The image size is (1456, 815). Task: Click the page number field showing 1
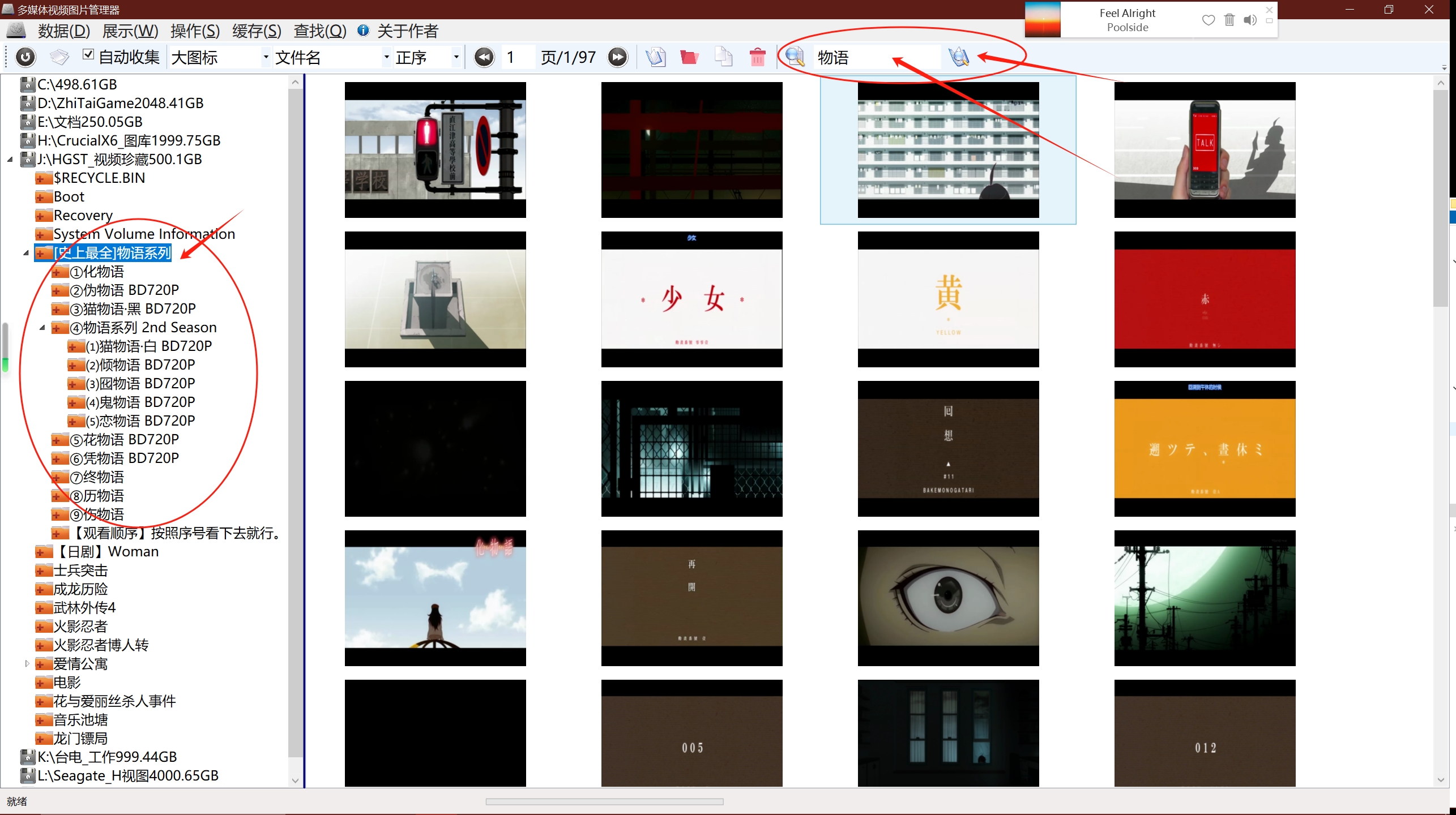click(x=518, y=57)
